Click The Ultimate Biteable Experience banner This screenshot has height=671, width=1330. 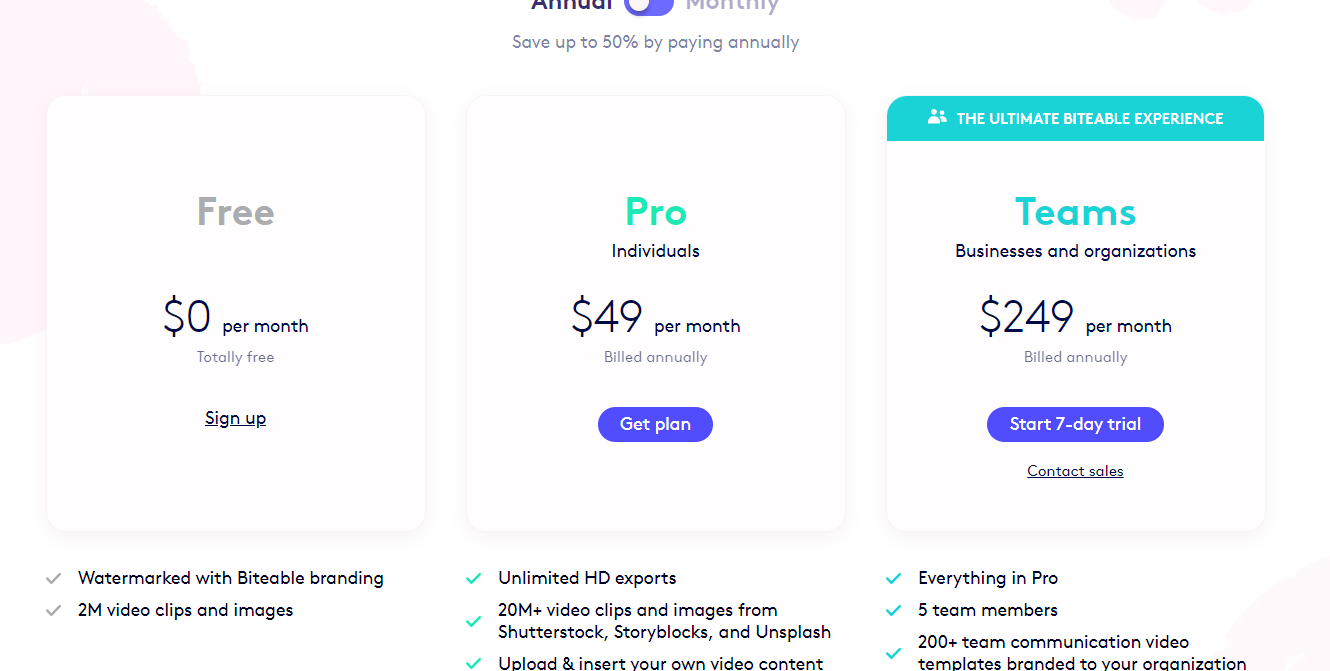point(1089,118)
